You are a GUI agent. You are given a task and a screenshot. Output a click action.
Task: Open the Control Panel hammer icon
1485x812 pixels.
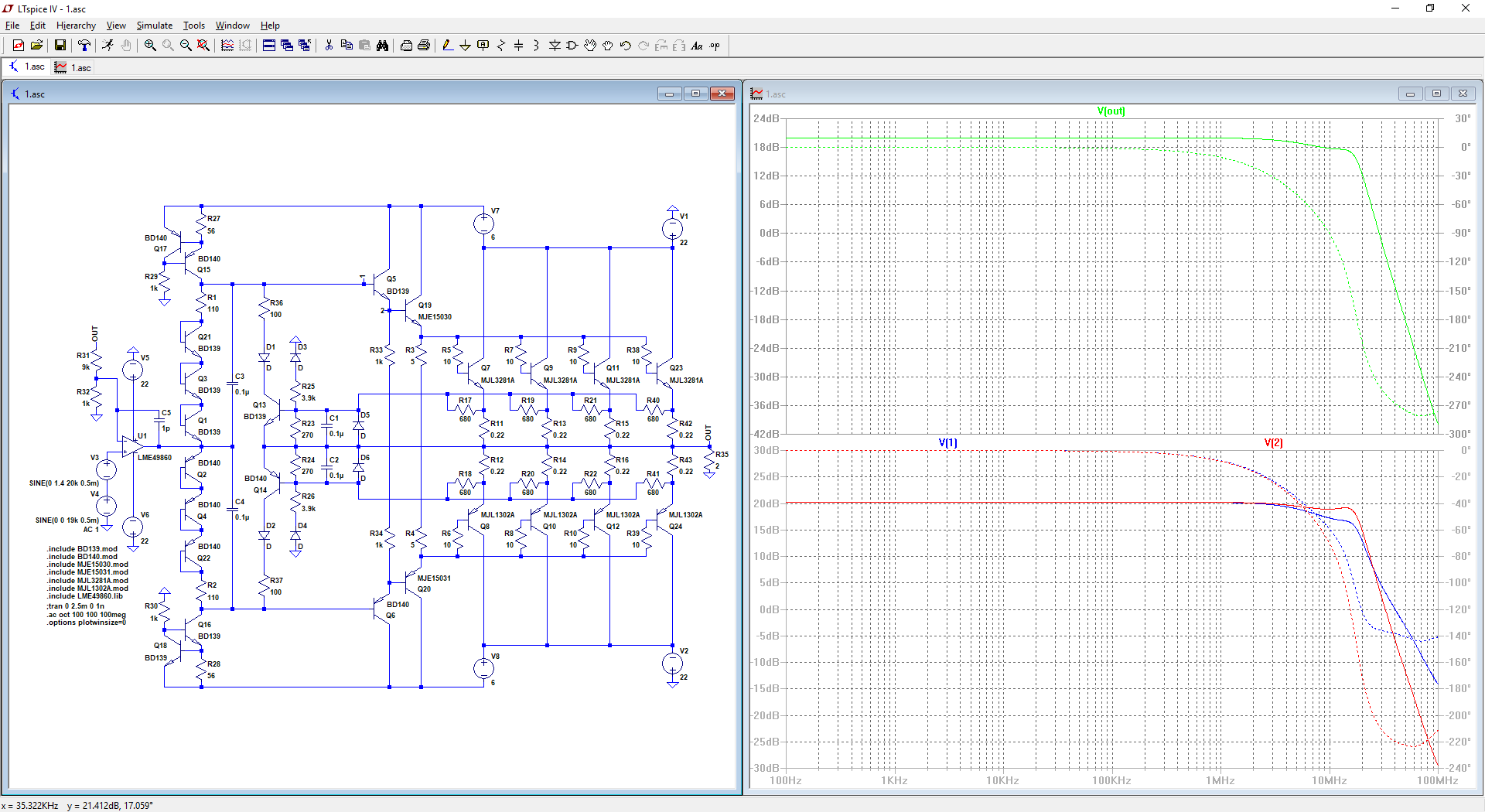tap(84, 46)
